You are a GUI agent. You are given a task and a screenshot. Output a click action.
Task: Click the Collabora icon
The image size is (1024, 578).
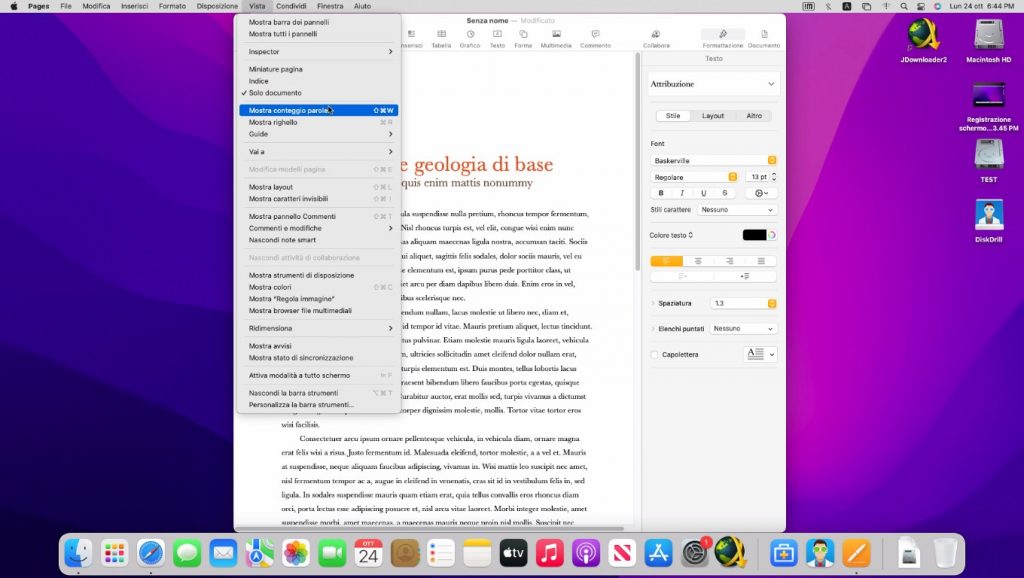[x=657, y=34]
